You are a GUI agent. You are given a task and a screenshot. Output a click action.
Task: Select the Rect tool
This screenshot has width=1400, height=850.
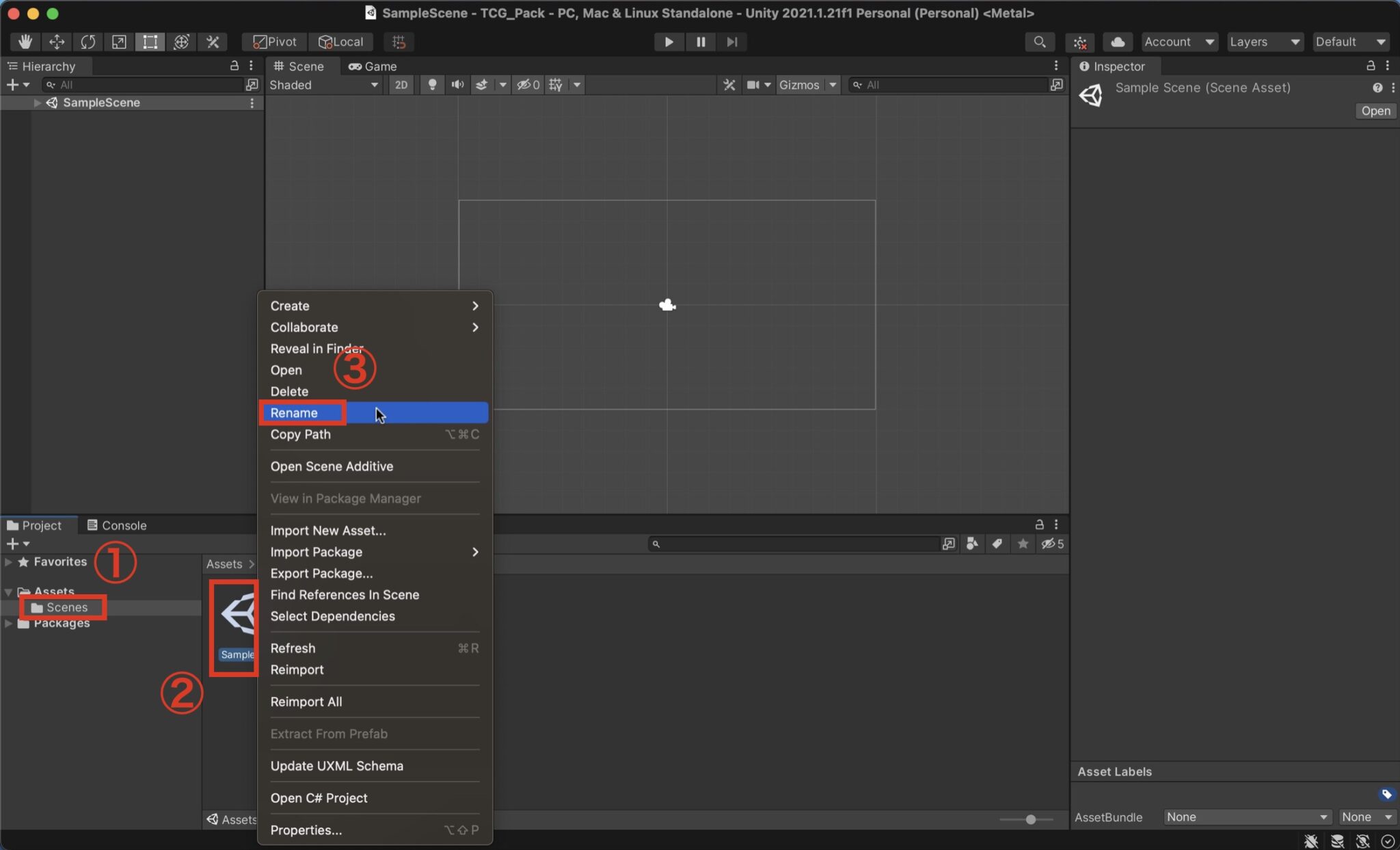tap(150, 42)
